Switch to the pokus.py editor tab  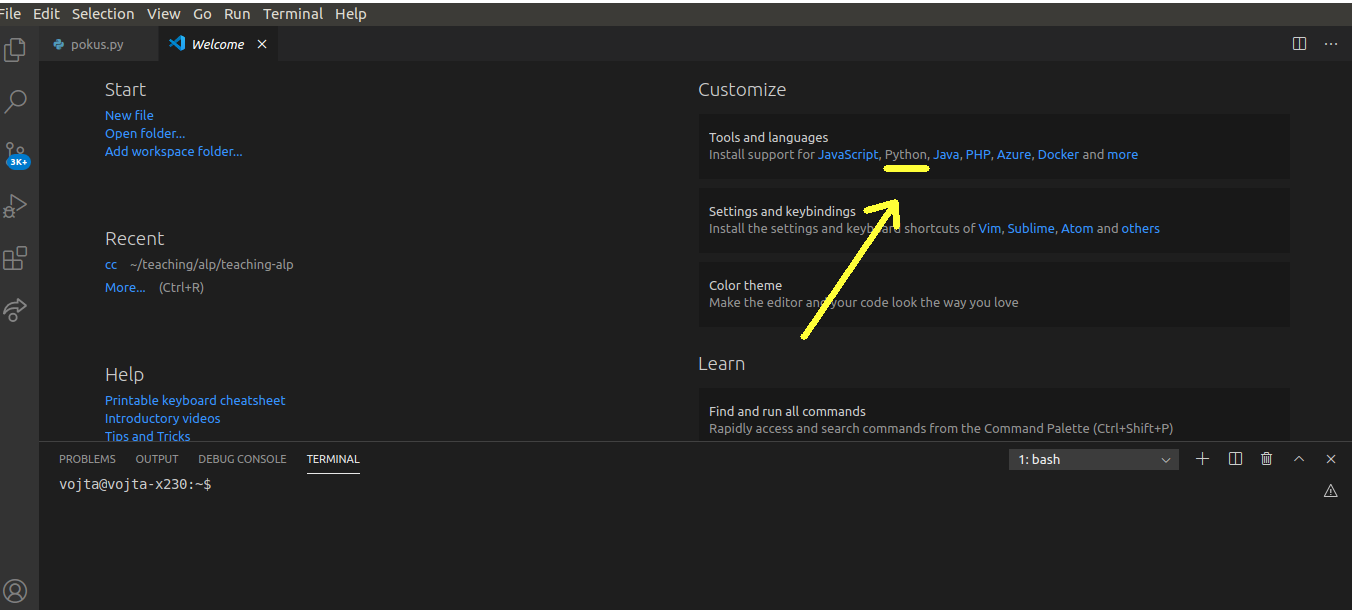tap(98, 44)
